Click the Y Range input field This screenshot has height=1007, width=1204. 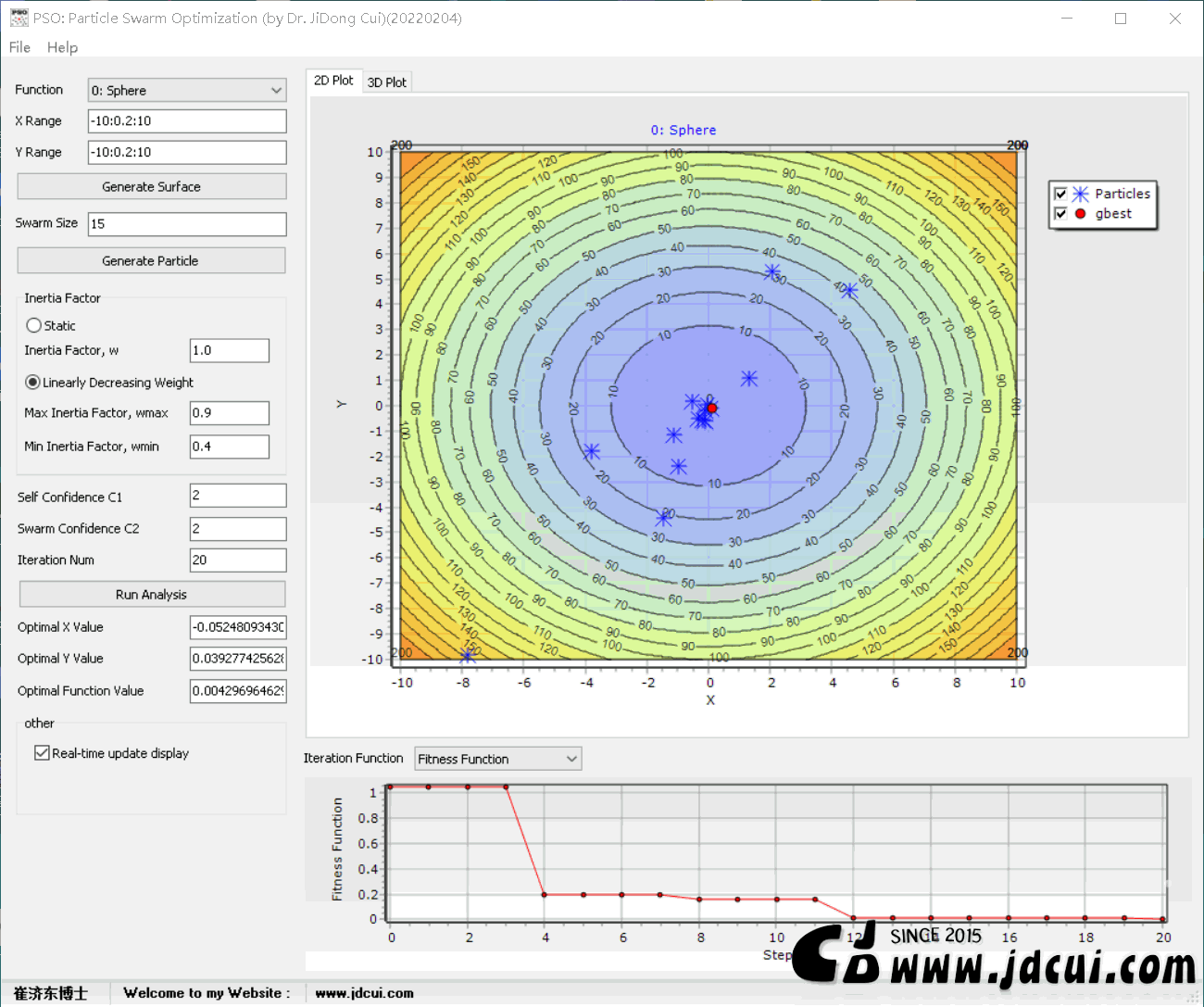coord(187,153)
